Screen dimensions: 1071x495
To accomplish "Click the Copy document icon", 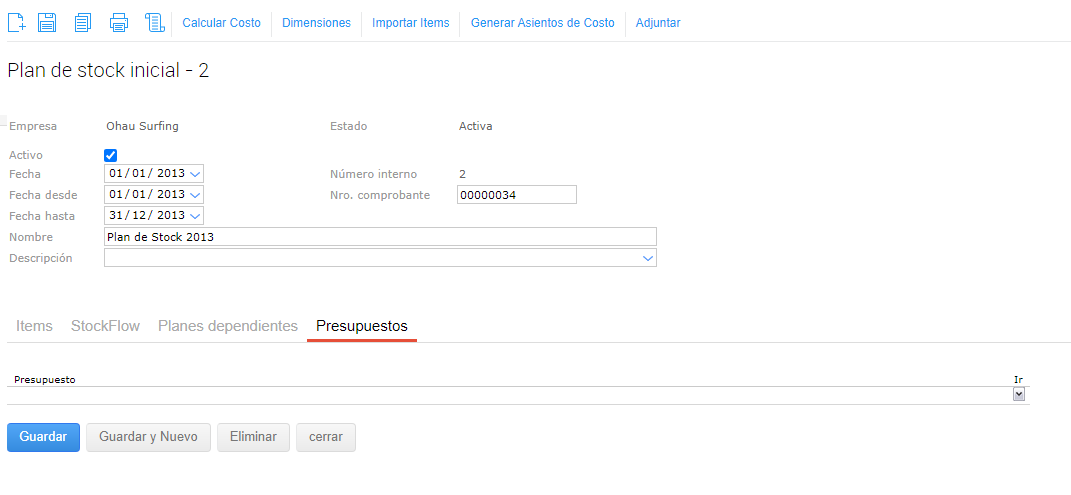I will pyautogui.click(x=83, y=23).
